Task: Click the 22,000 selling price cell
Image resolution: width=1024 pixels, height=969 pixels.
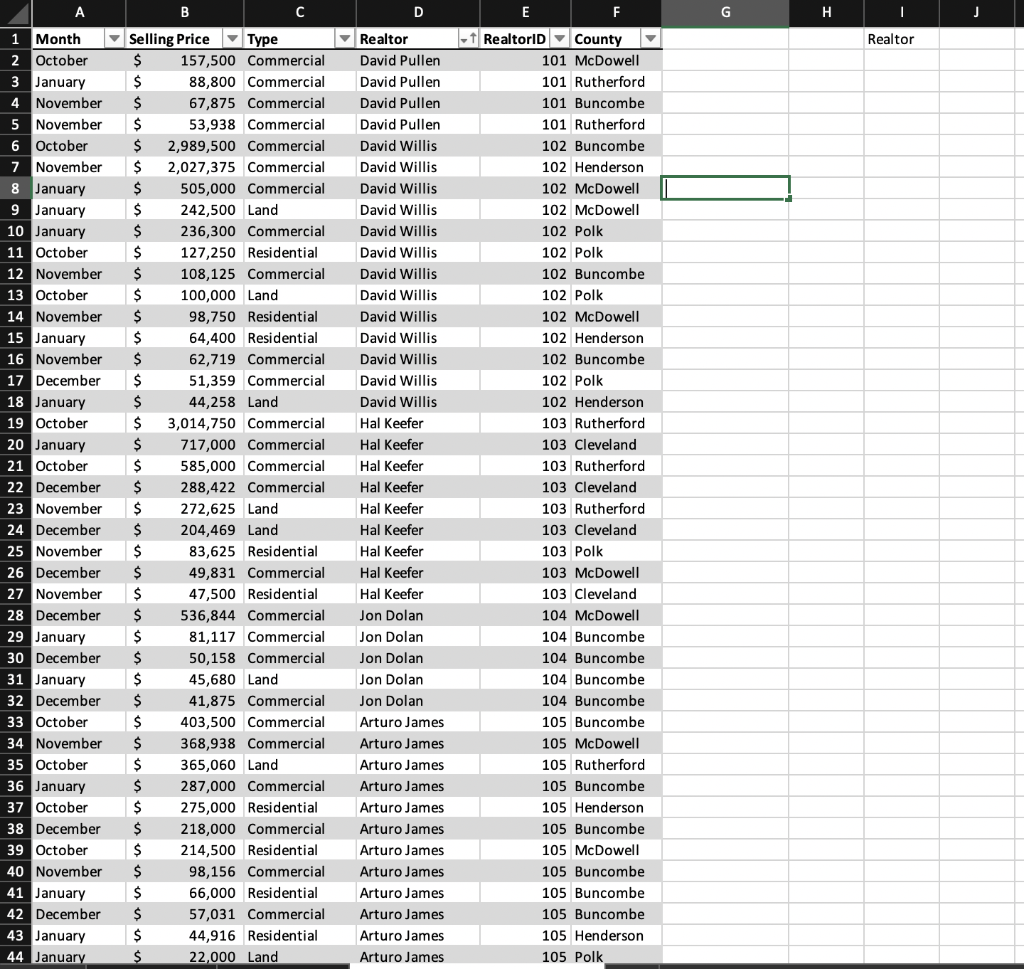Action: tap(185, 957)
